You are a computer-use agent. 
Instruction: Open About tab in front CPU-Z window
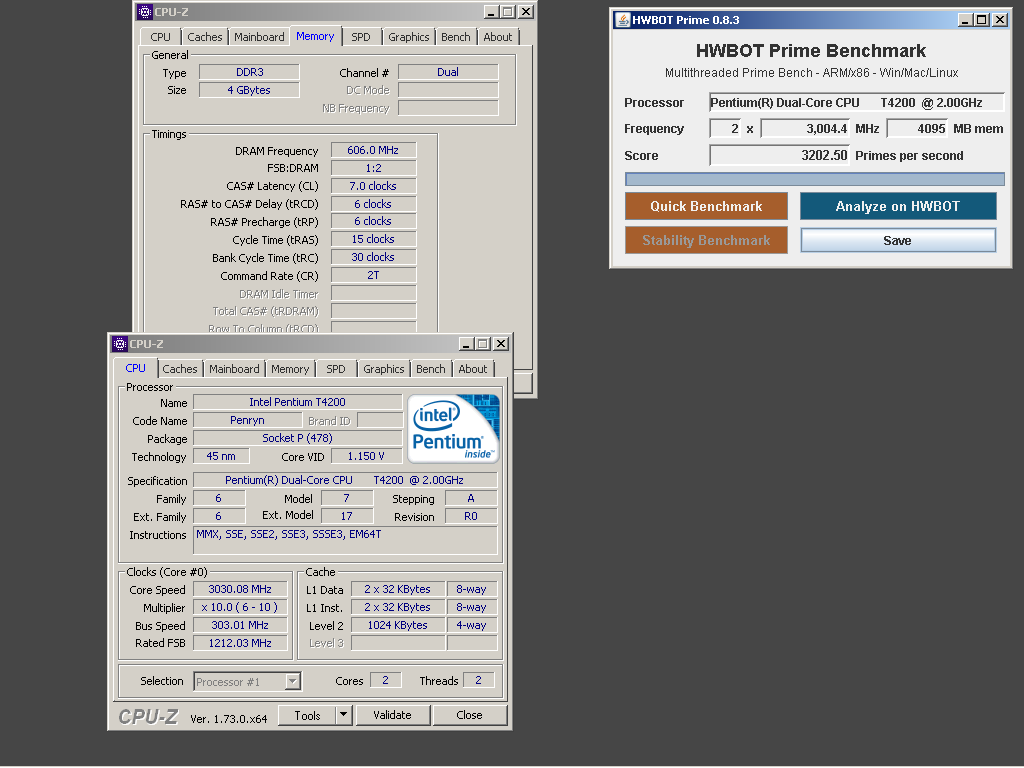pyautogui.click(x=473, y=369)
